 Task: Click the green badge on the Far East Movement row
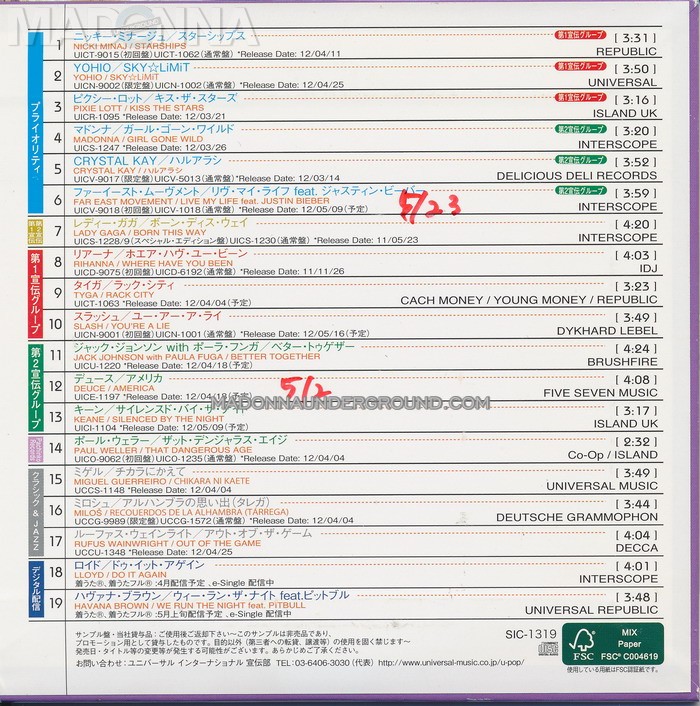[577, 191]
